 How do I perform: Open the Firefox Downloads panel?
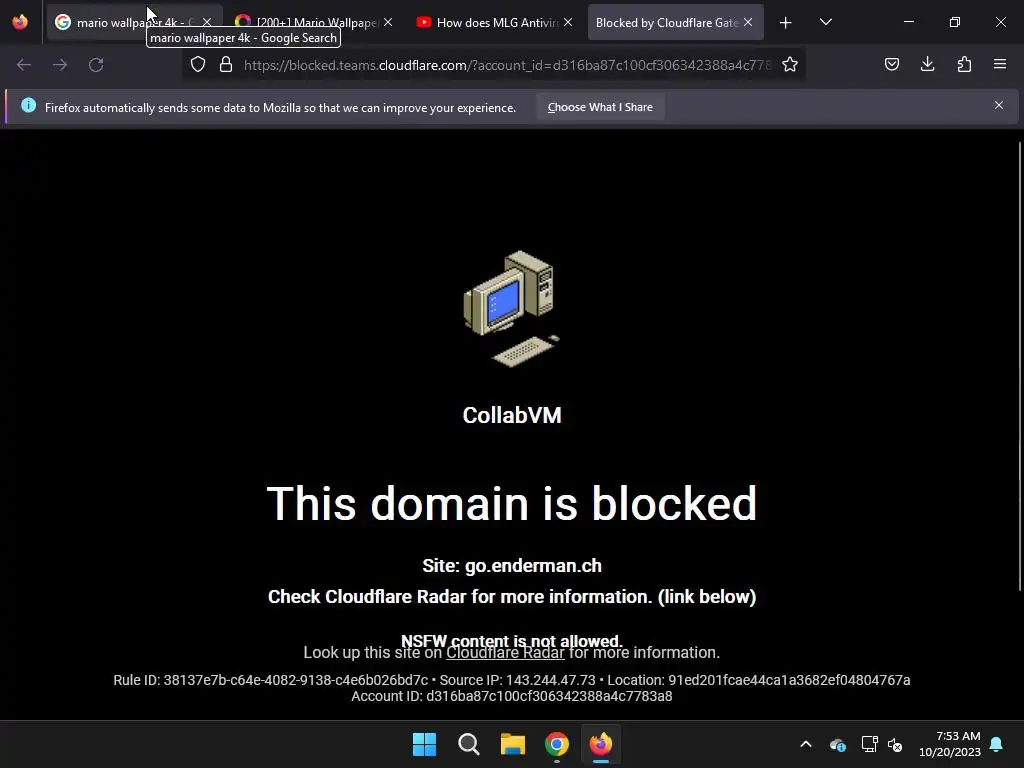pos(927,64)
